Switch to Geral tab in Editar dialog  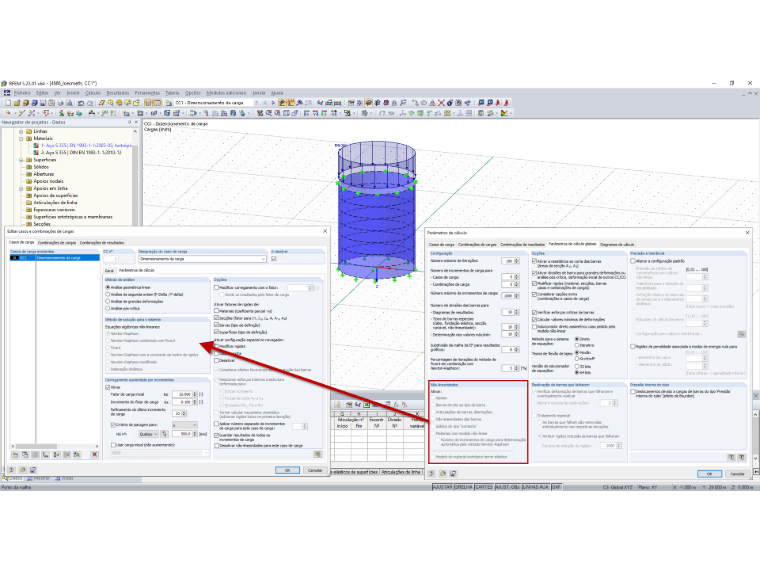(110, 270)
